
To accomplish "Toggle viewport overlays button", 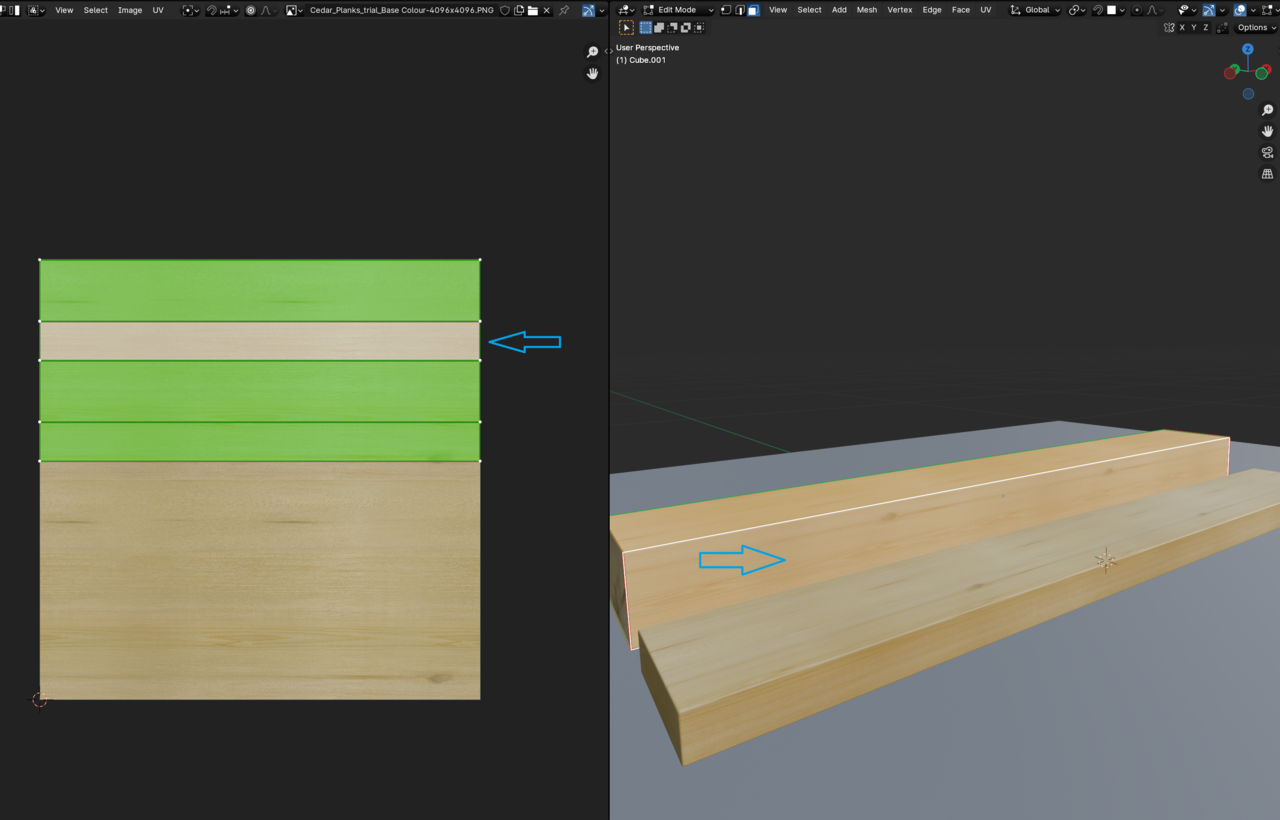I will [1240, 10].
